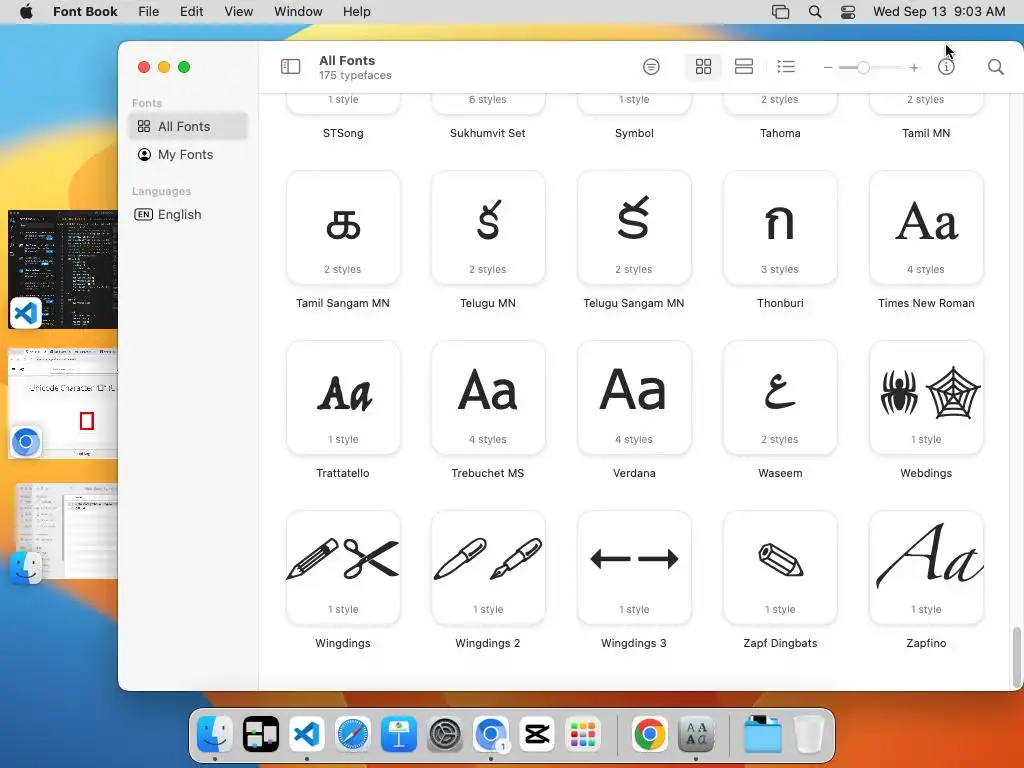Open Launchpad from the Dock

tap(583, 734)
